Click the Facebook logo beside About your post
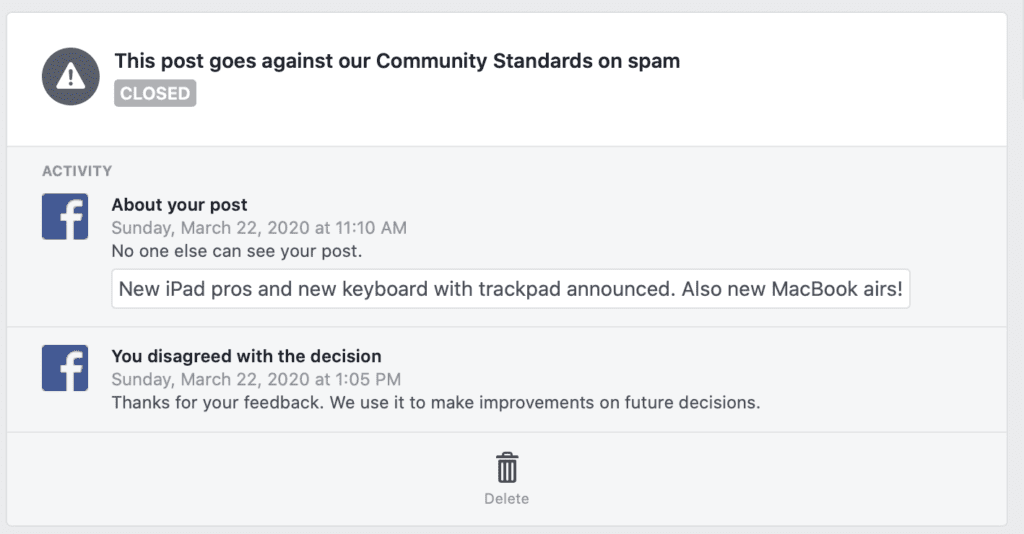This screenshot has height=534, width=1024. [65, 216]
